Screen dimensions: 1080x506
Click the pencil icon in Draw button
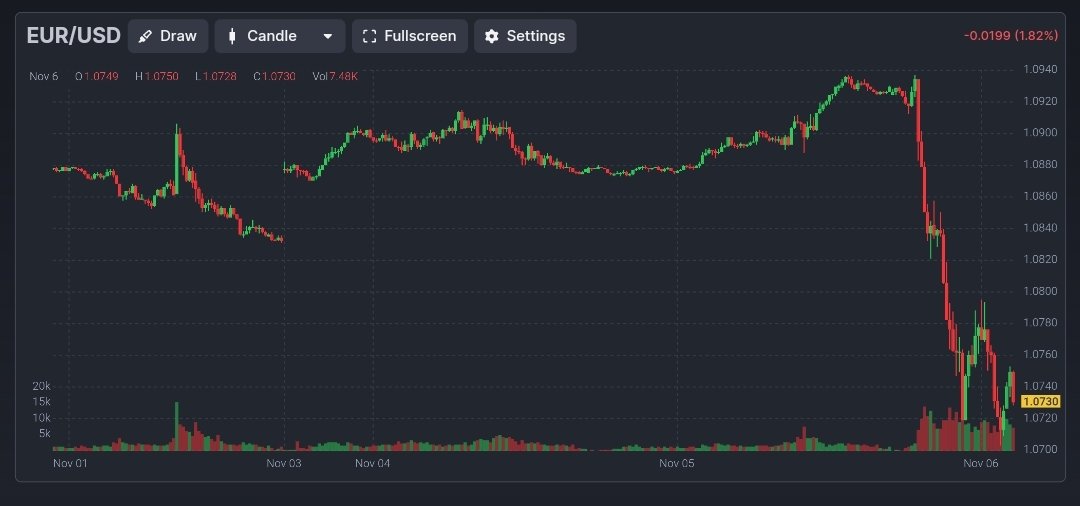coord(145,36)
